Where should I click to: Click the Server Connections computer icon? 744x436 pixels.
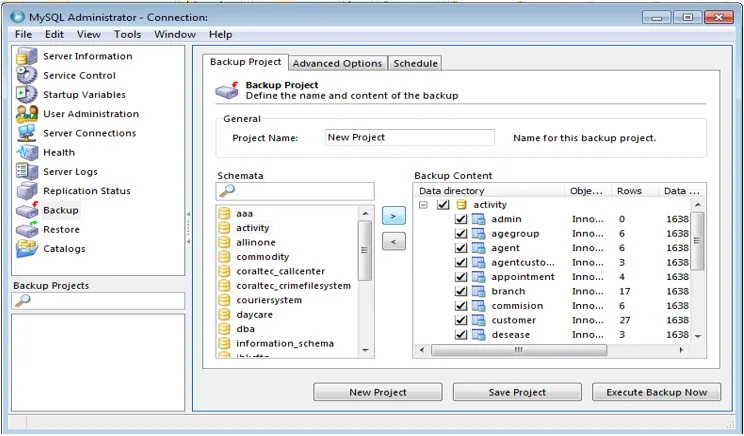[27, 133]
